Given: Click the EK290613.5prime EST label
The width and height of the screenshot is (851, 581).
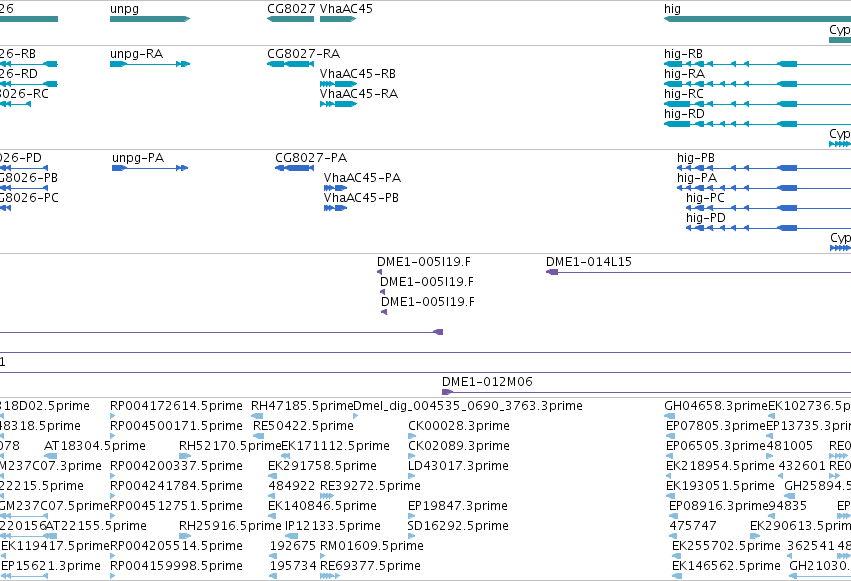Looking at the screenshot, I should coord(801,526).
